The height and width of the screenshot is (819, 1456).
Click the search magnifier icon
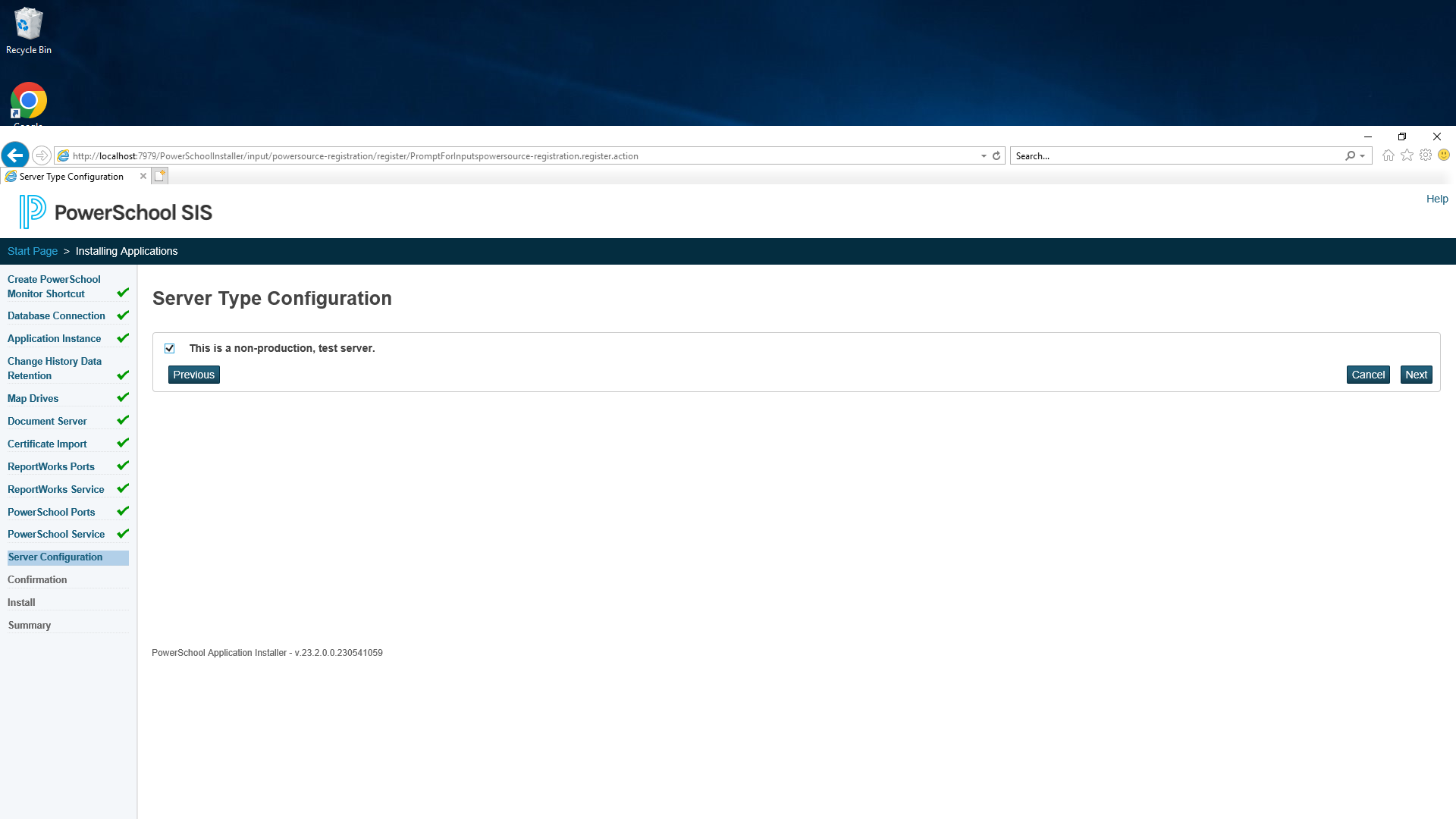[1350, 155]
